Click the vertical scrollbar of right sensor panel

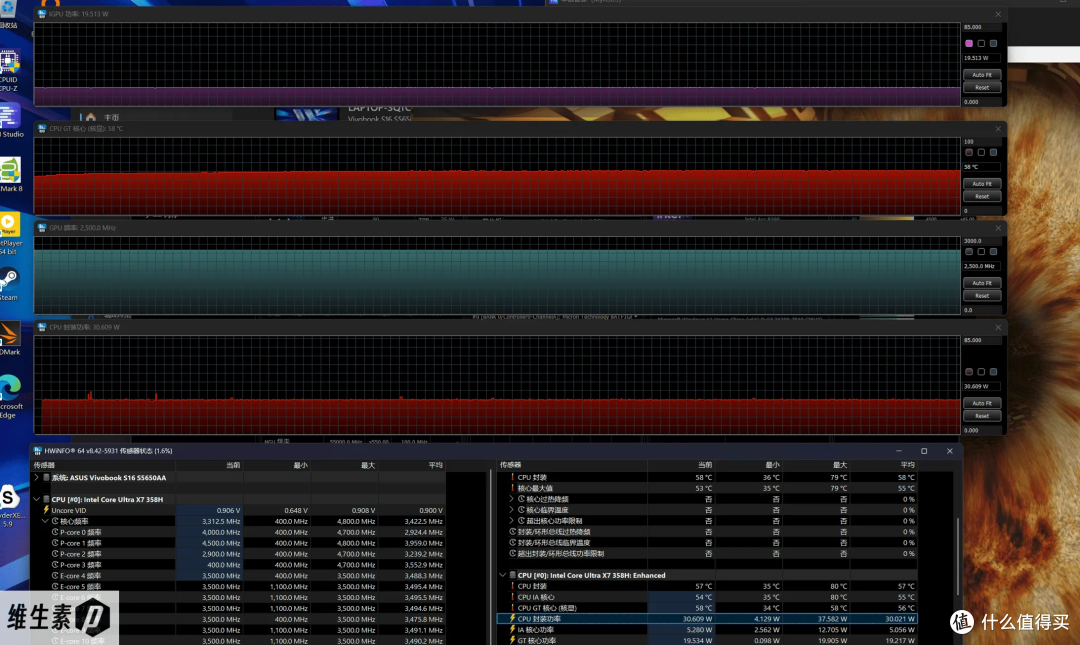click(x=958, y=555)
